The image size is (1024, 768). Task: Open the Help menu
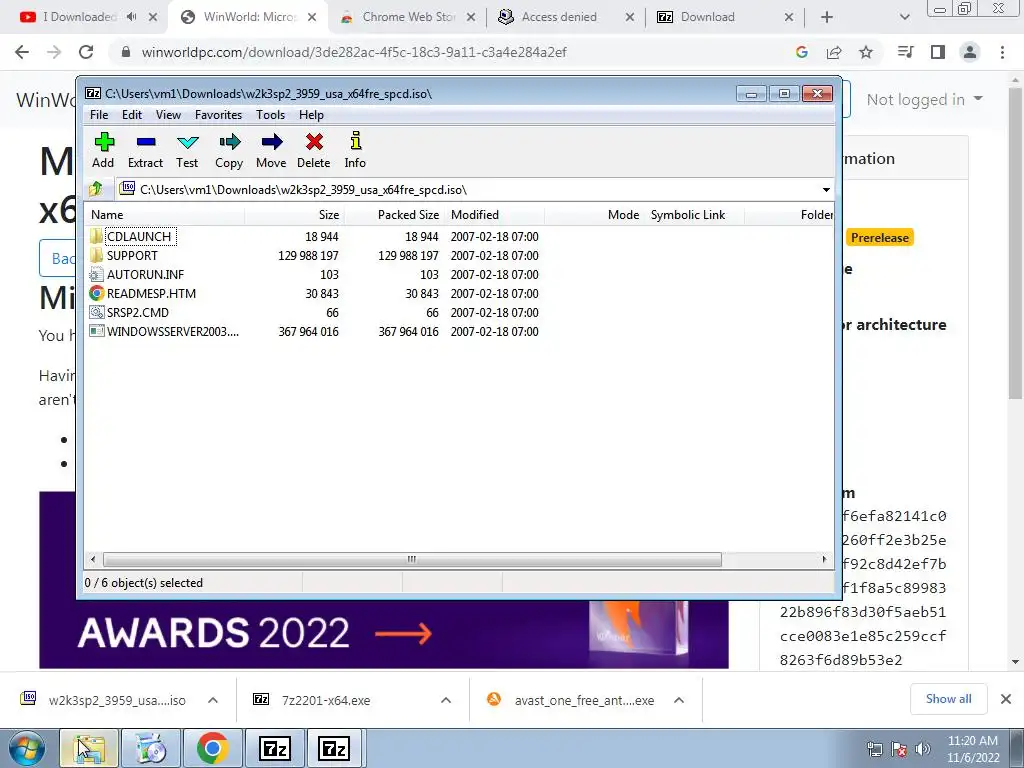(312, 115)
